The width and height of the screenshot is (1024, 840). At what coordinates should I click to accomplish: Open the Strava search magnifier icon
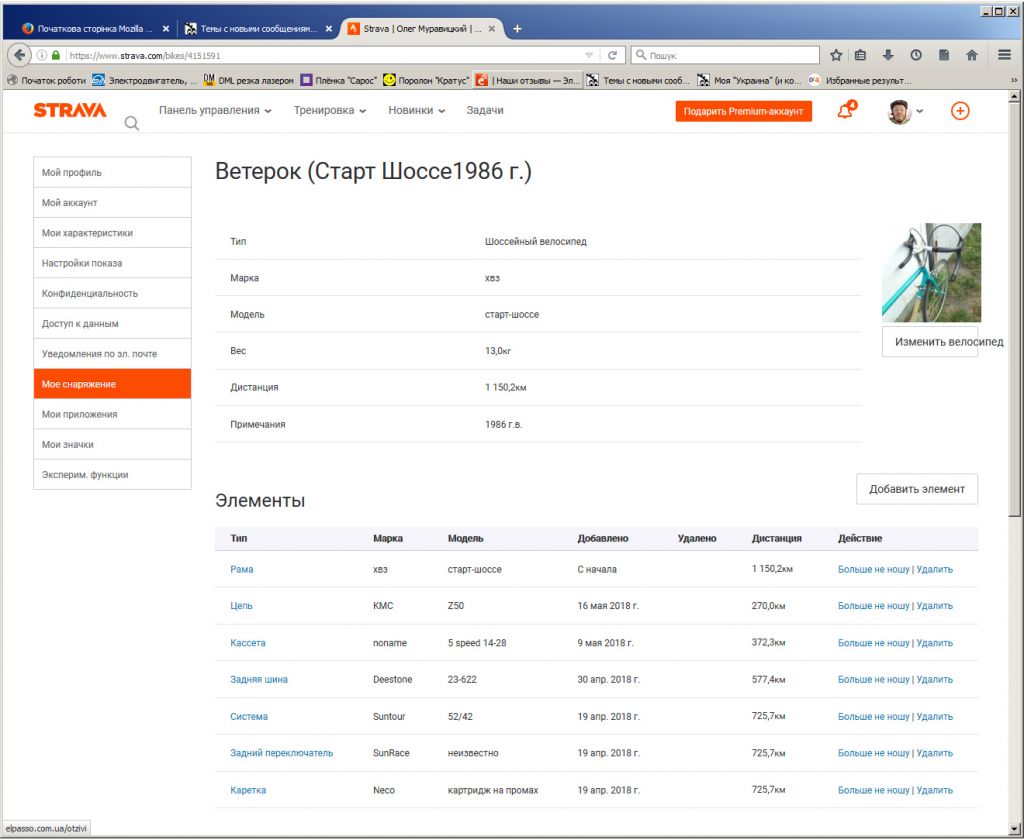point(131,124)
